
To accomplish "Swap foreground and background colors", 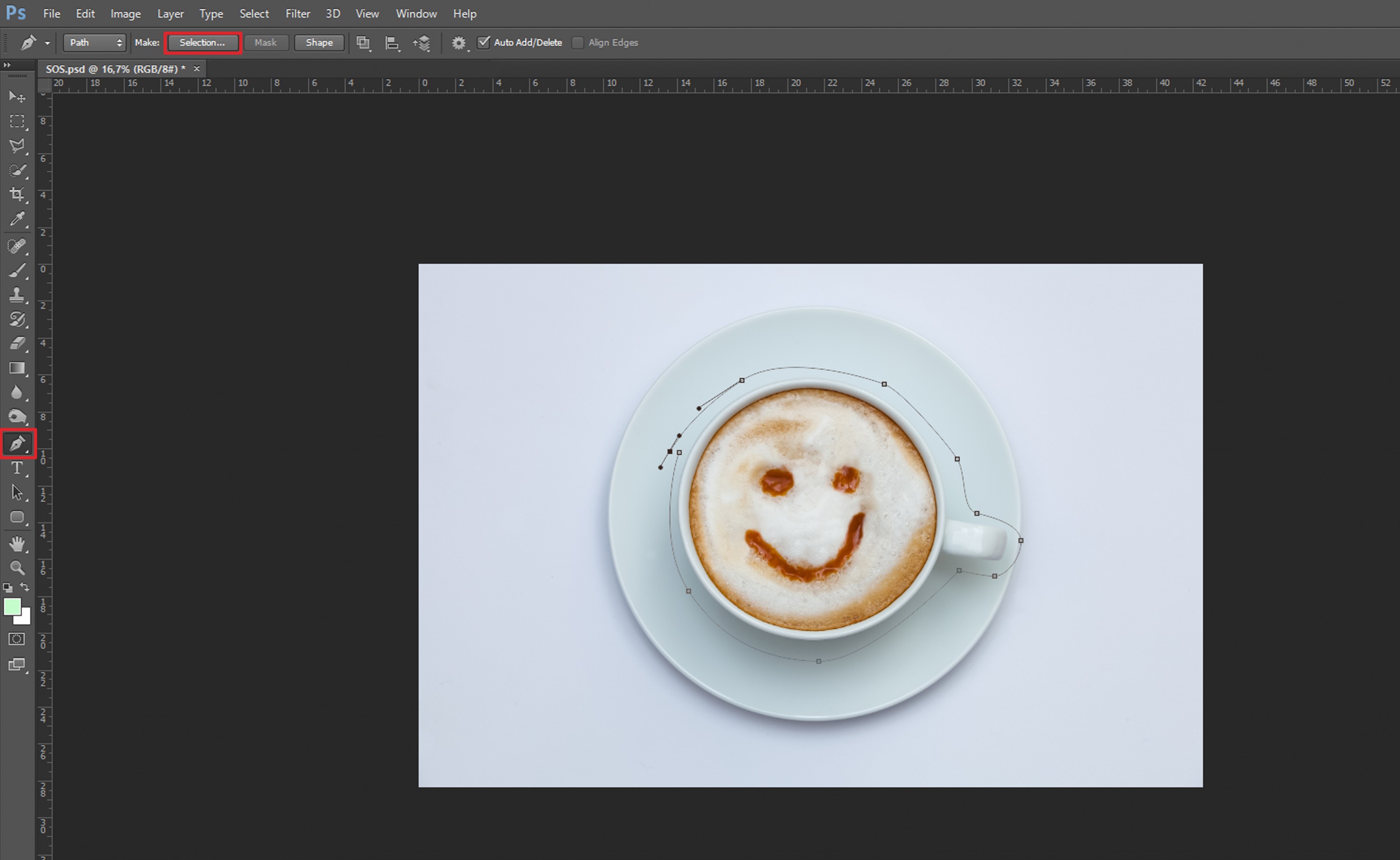I will click(x=25, y=586).
